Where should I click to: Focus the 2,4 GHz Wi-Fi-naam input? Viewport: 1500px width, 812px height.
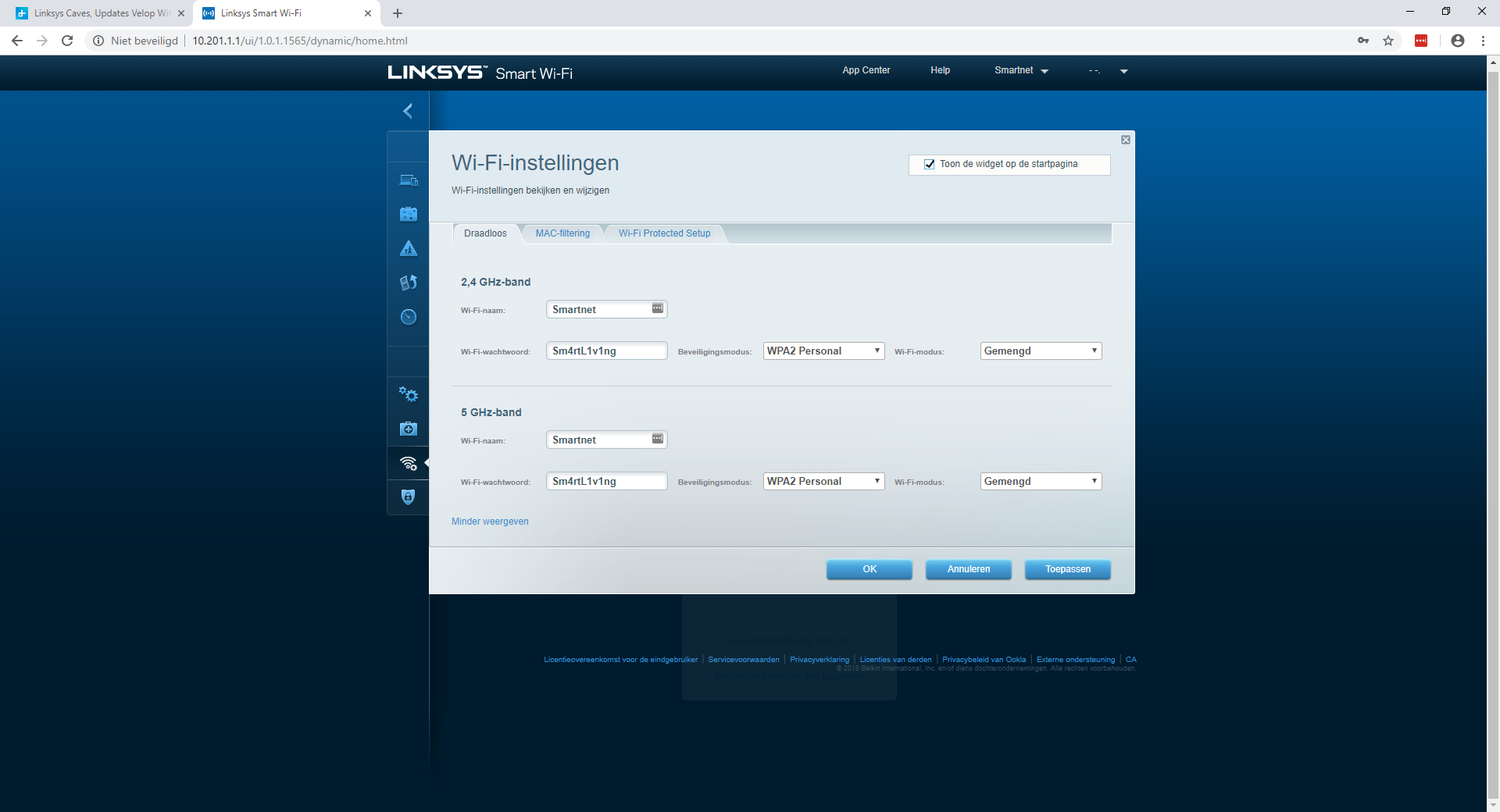[607, 310]
